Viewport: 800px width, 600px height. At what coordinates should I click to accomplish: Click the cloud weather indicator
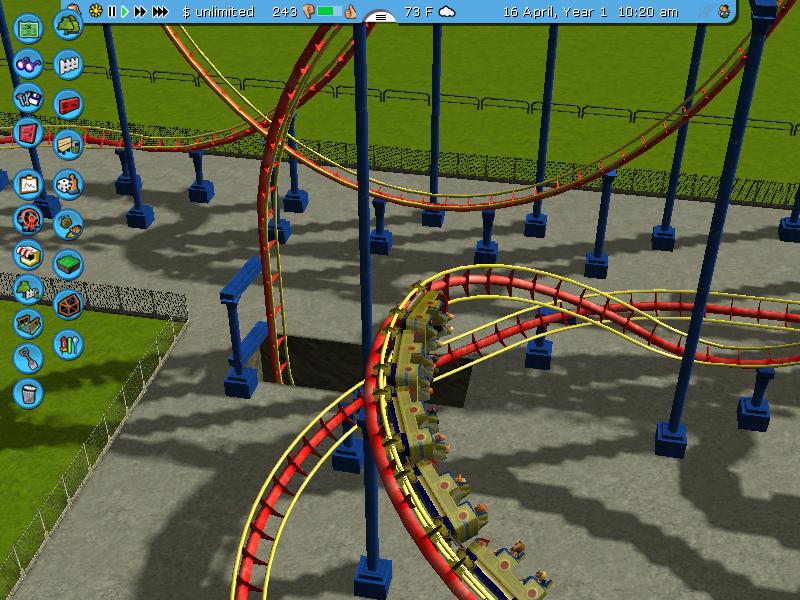447,12
